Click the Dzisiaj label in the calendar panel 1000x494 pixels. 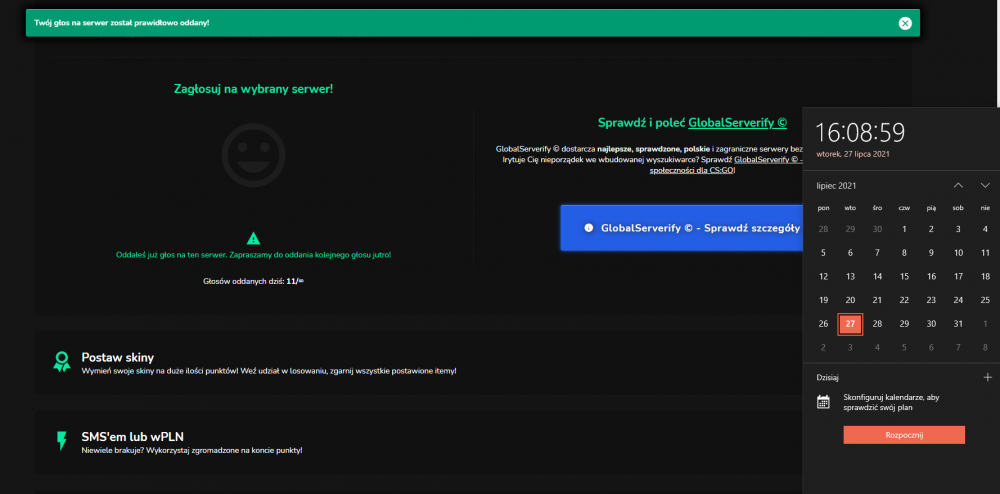coord(827,377)
